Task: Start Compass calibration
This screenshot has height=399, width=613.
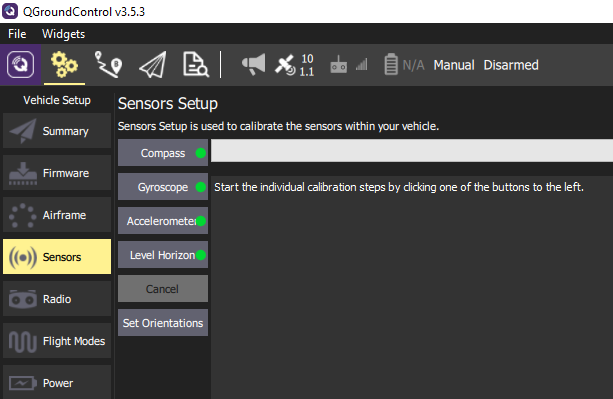Action: (163, 153)
